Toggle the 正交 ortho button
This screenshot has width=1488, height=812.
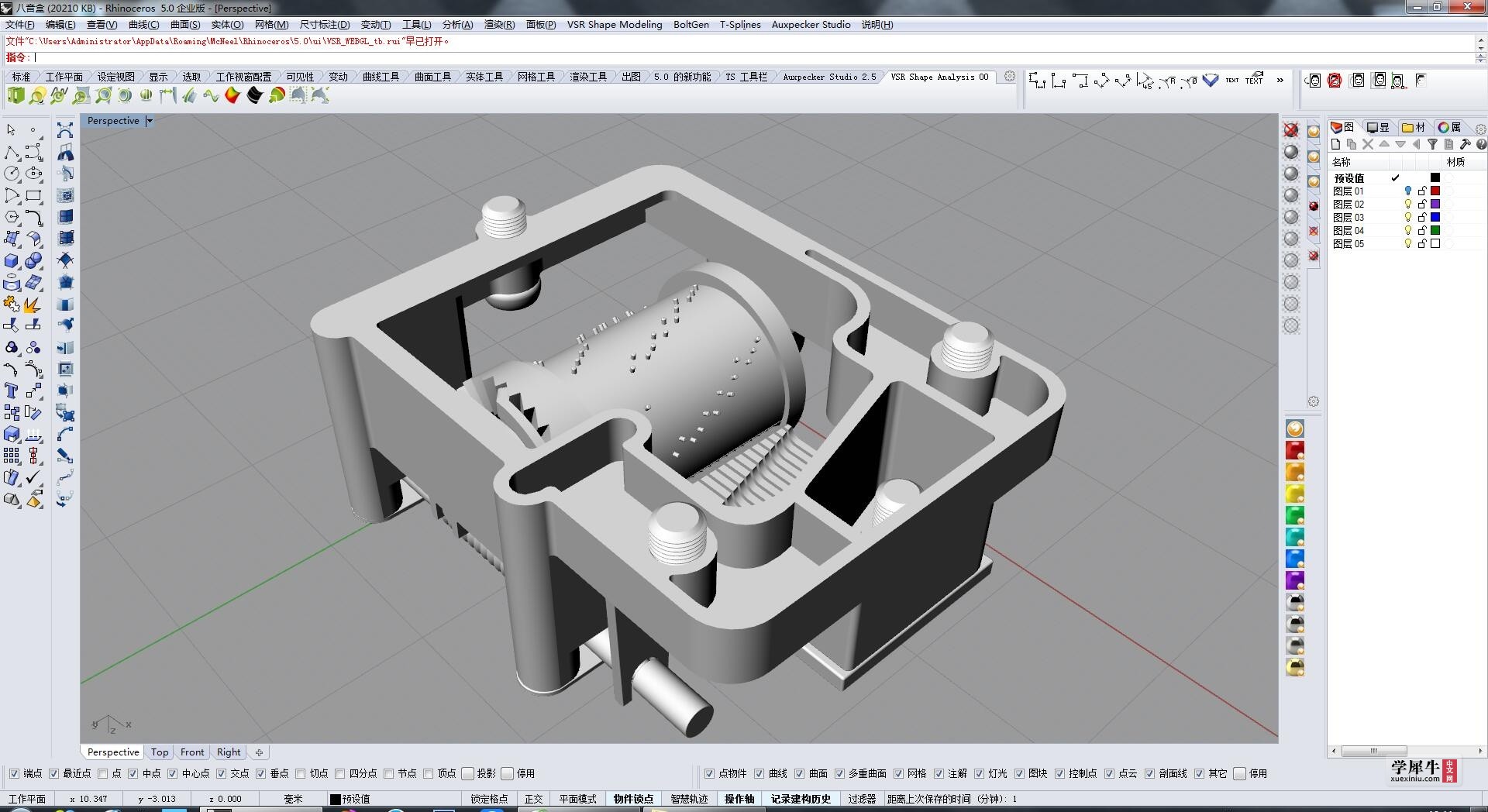tap(534, 799)
